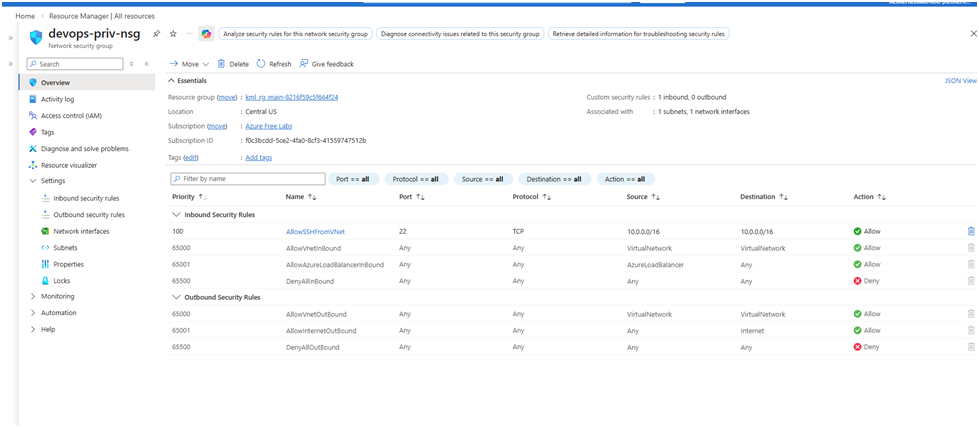The image size is (979, 427).
Task: Click move link next to Resource group
Action: coord(227,97)
